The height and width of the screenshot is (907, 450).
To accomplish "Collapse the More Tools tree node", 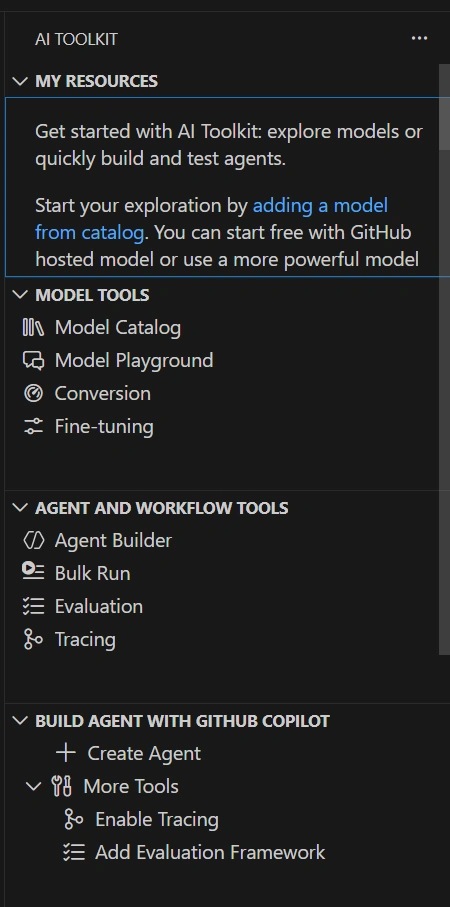I will [34, 787].
